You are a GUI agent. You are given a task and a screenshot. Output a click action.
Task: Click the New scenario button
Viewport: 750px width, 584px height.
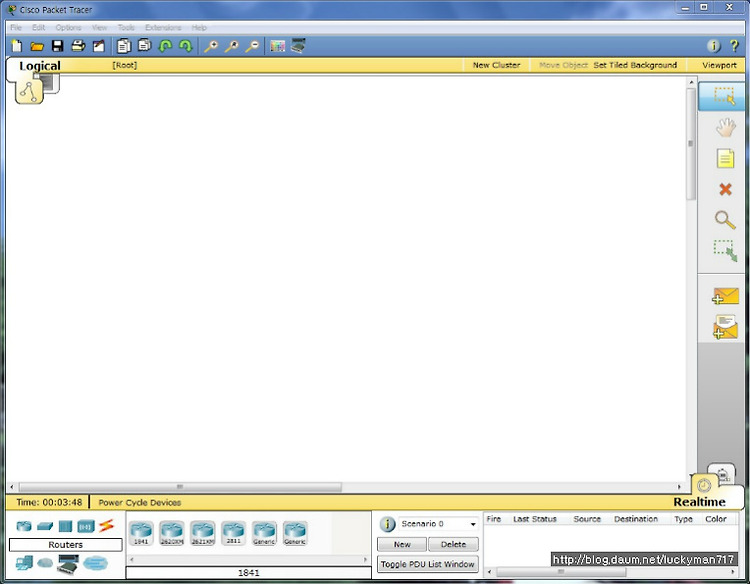pos(402,544)
